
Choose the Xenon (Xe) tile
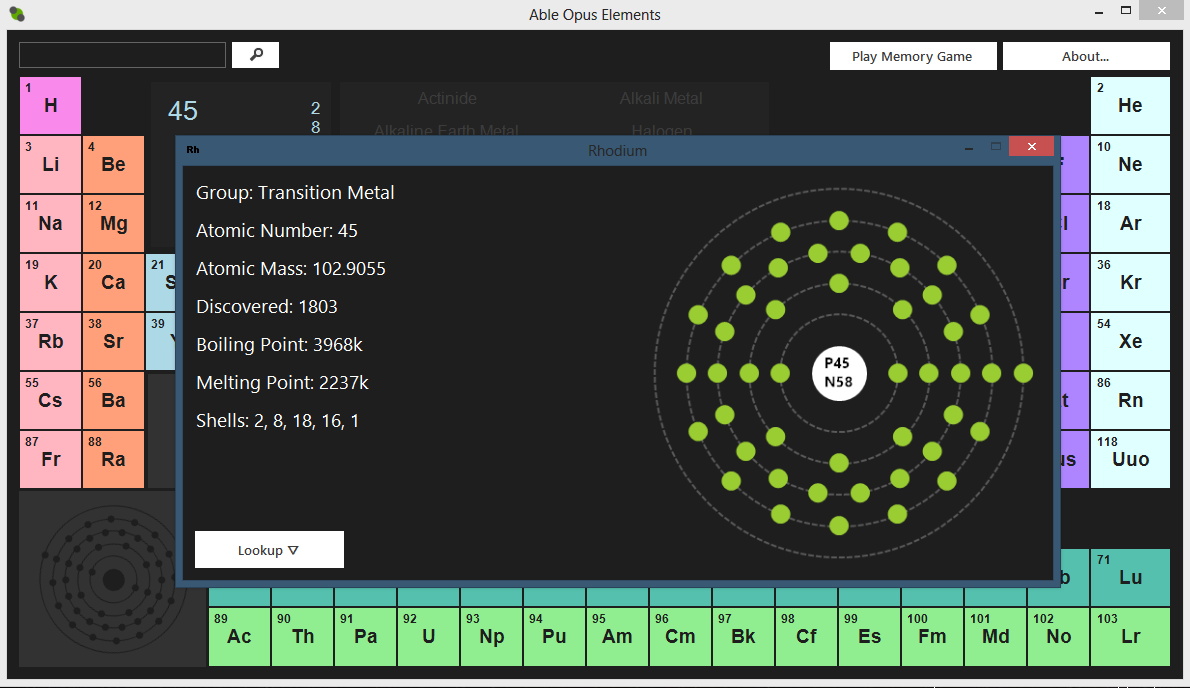1130,341
